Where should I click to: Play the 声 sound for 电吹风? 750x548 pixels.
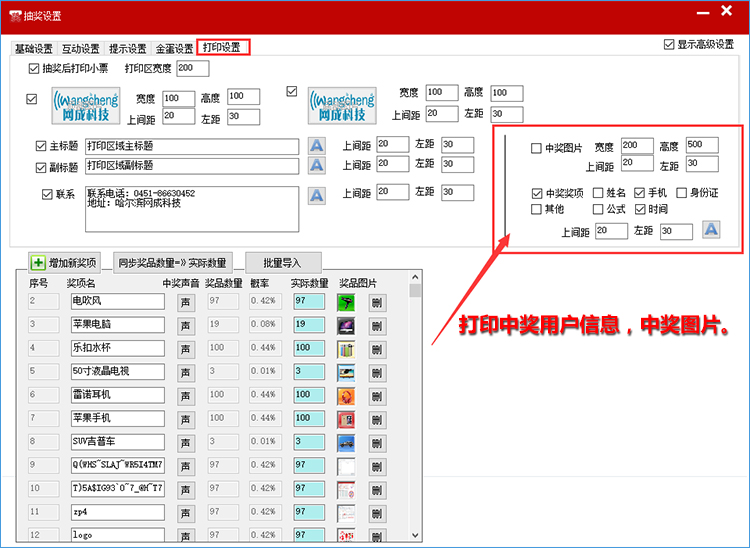pos(186,301)
